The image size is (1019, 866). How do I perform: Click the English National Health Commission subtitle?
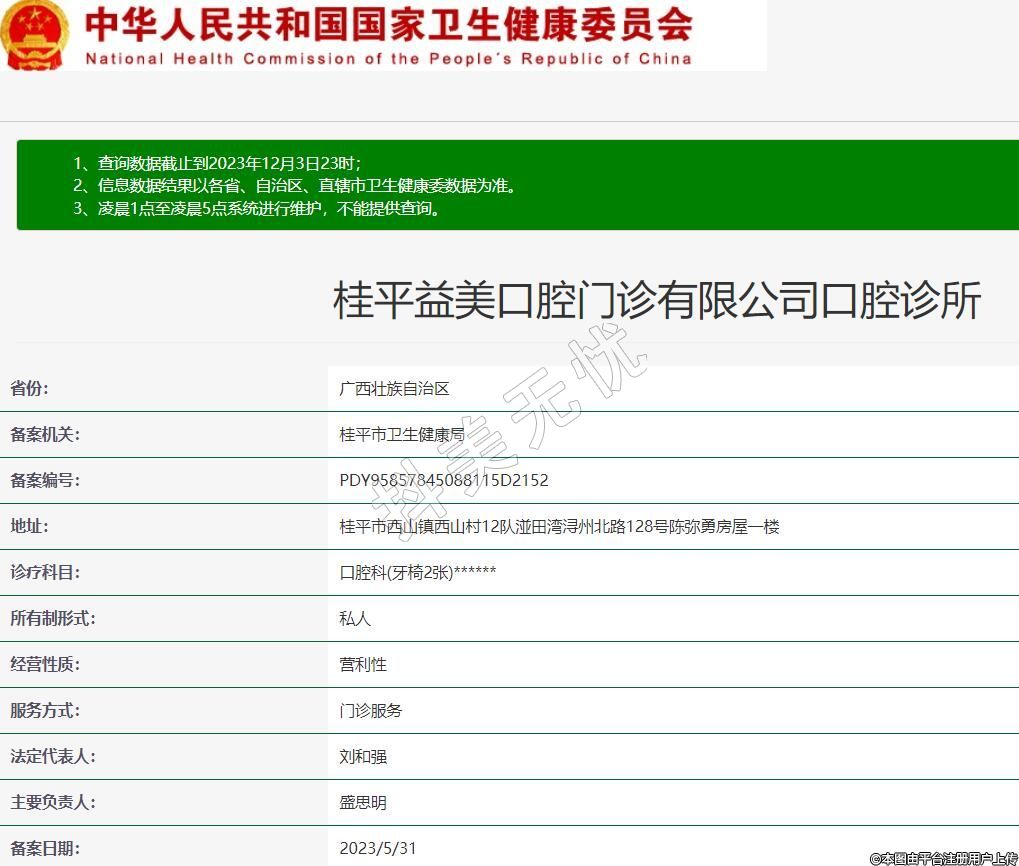pos(388,59)
